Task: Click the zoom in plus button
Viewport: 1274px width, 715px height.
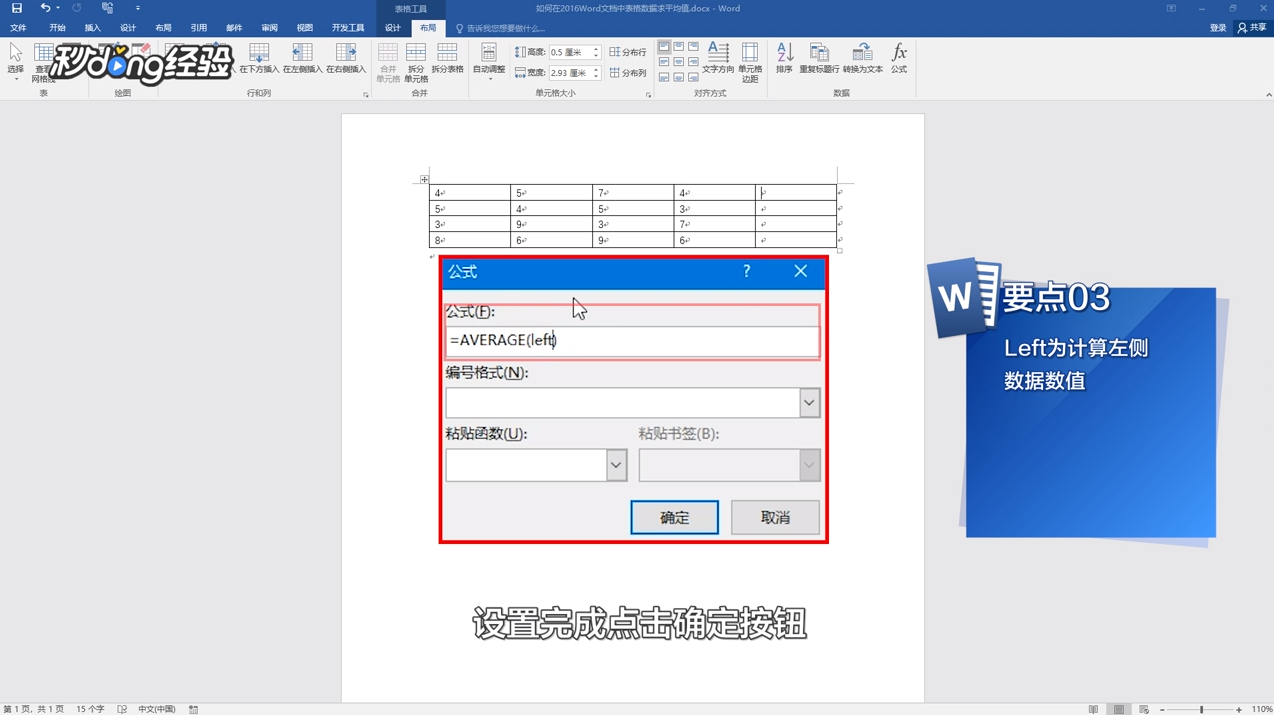Action: point(1238,709)
